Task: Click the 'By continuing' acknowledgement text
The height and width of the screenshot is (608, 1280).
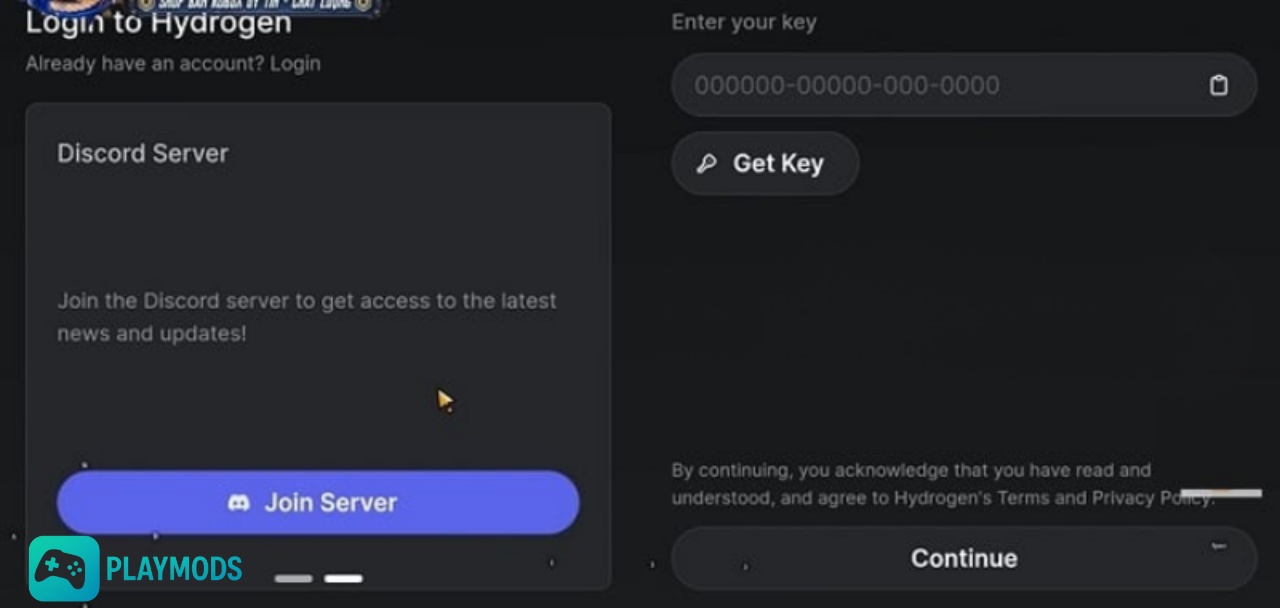Action: point(942,483)
